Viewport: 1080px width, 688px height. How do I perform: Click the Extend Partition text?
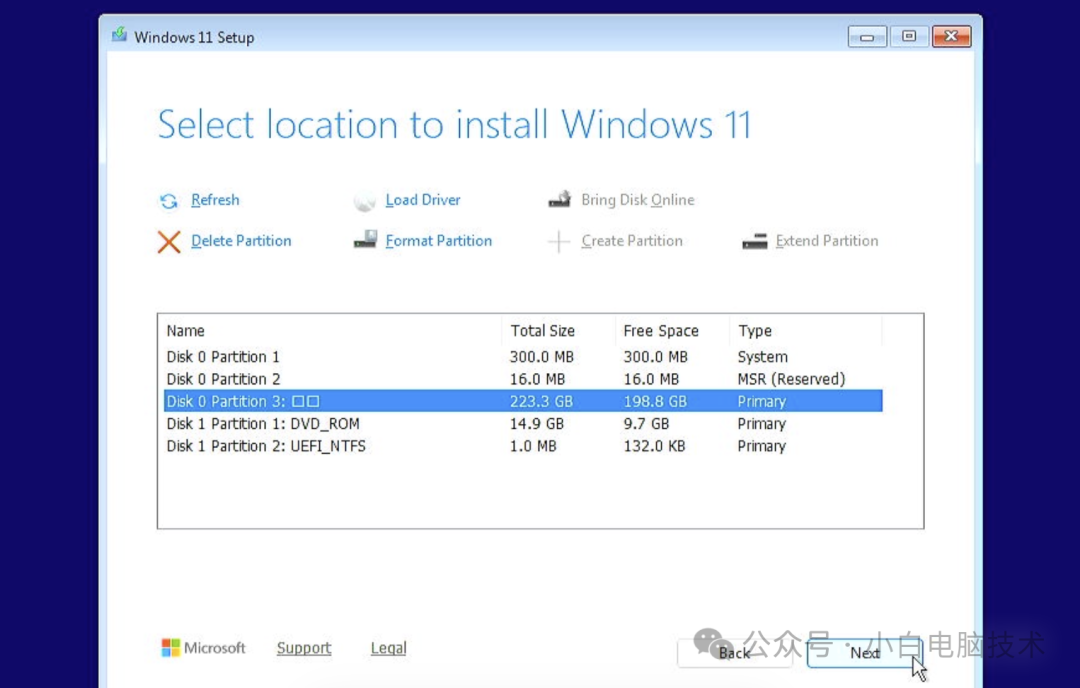(x=827, y=240)
